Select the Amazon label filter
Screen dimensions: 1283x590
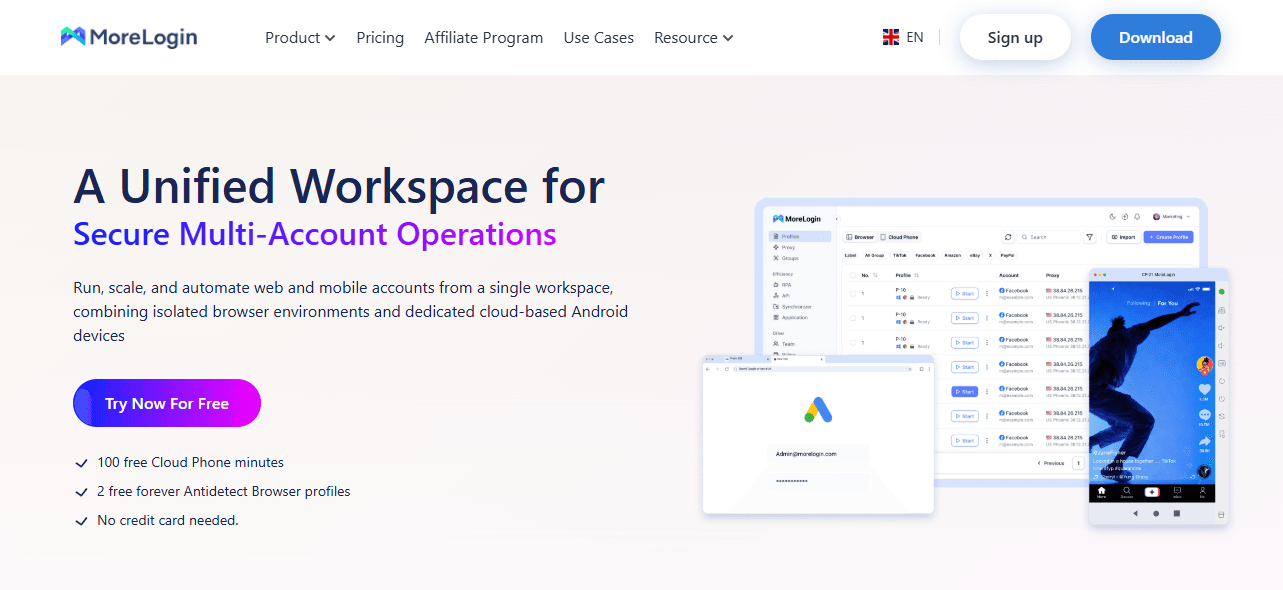click(x=952, y=255)
